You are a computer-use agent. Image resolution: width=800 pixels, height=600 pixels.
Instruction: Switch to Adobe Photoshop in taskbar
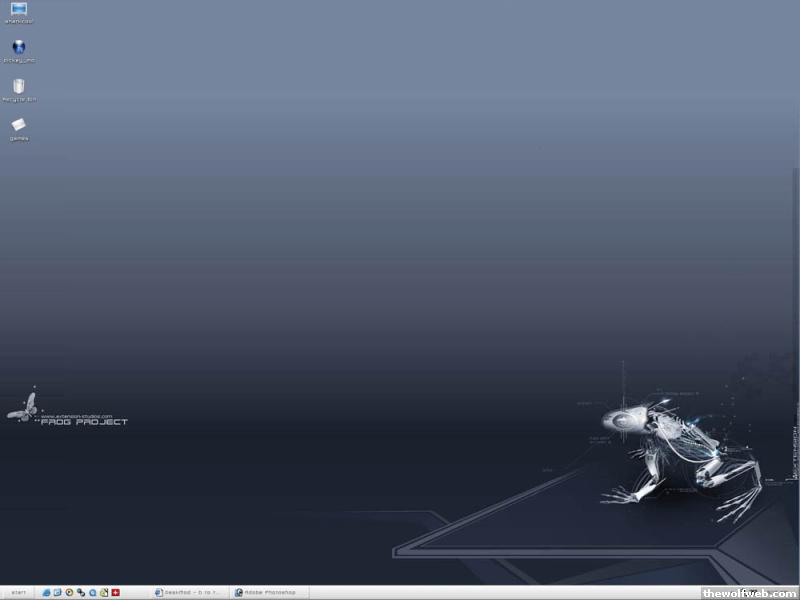point(270,593)
